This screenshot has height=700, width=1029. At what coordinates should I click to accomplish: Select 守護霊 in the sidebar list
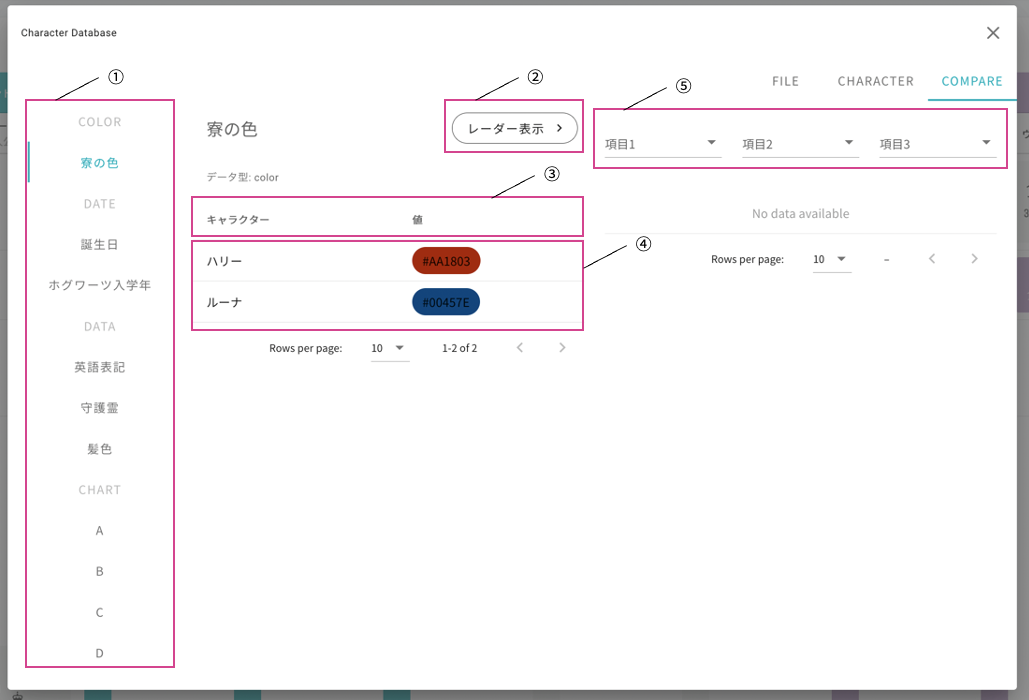point(100,408)
